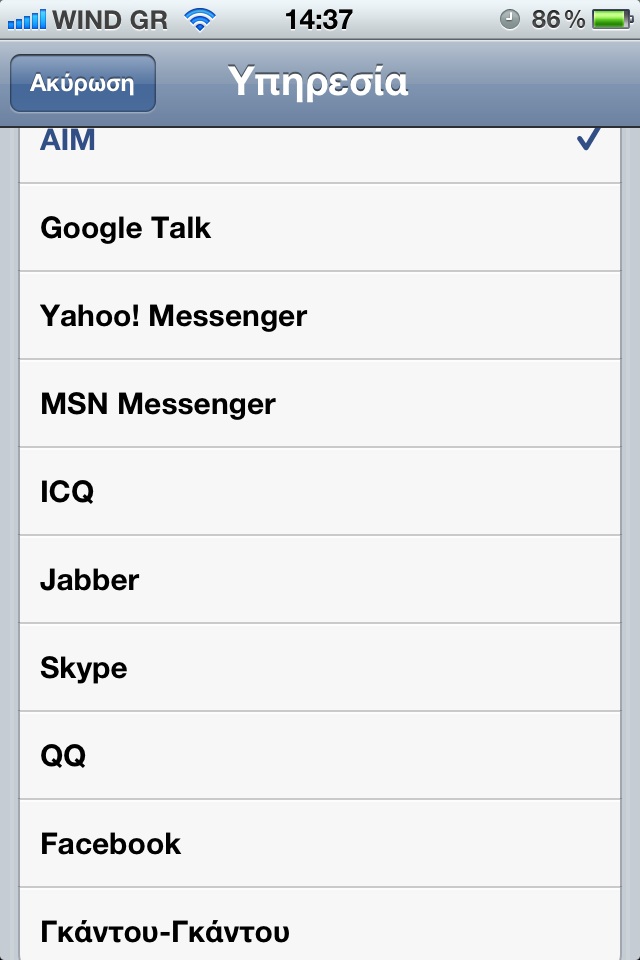Tap the 86% battery percentage text
Screen dimensions: 640x960
click(558, 20)
